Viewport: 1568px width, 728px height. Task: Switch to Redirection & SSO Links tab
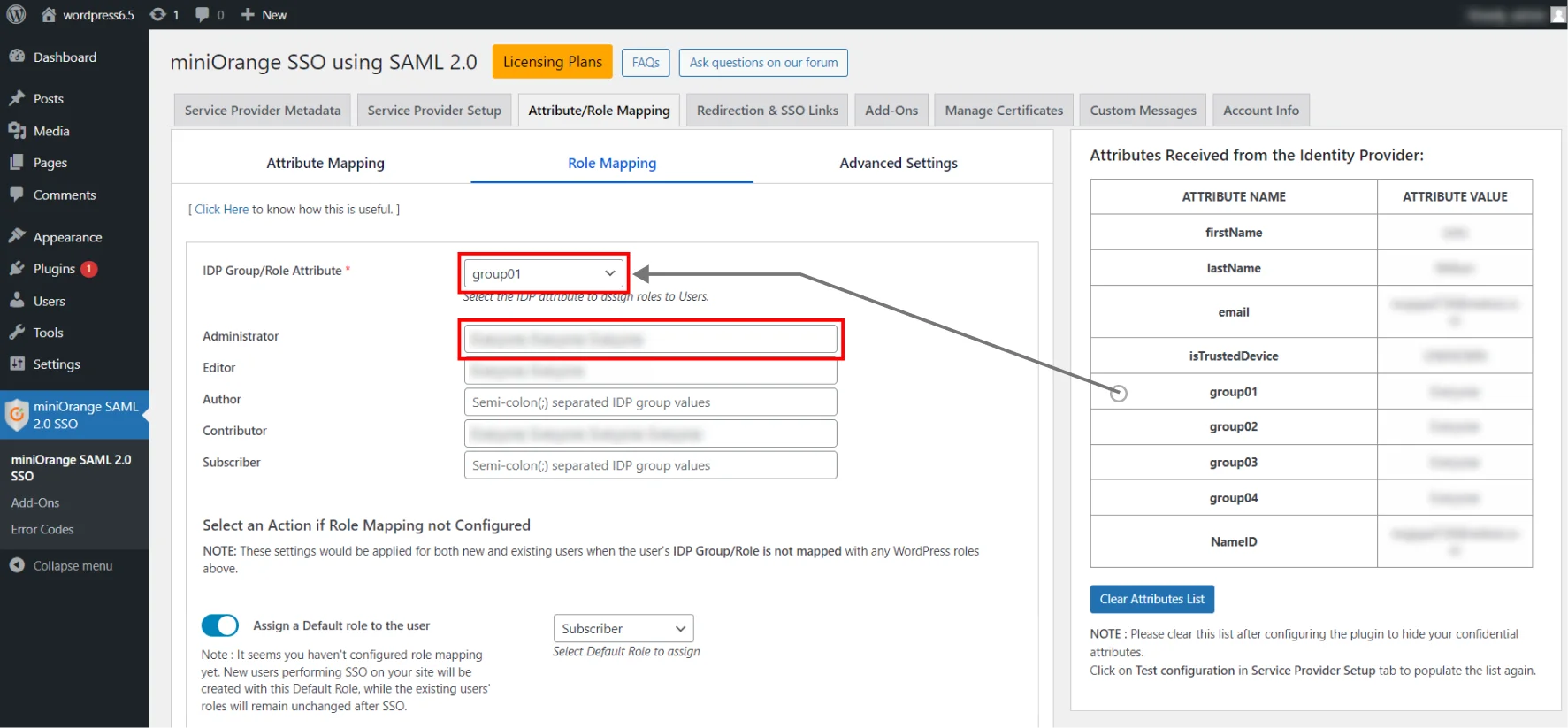coord(768,110)
